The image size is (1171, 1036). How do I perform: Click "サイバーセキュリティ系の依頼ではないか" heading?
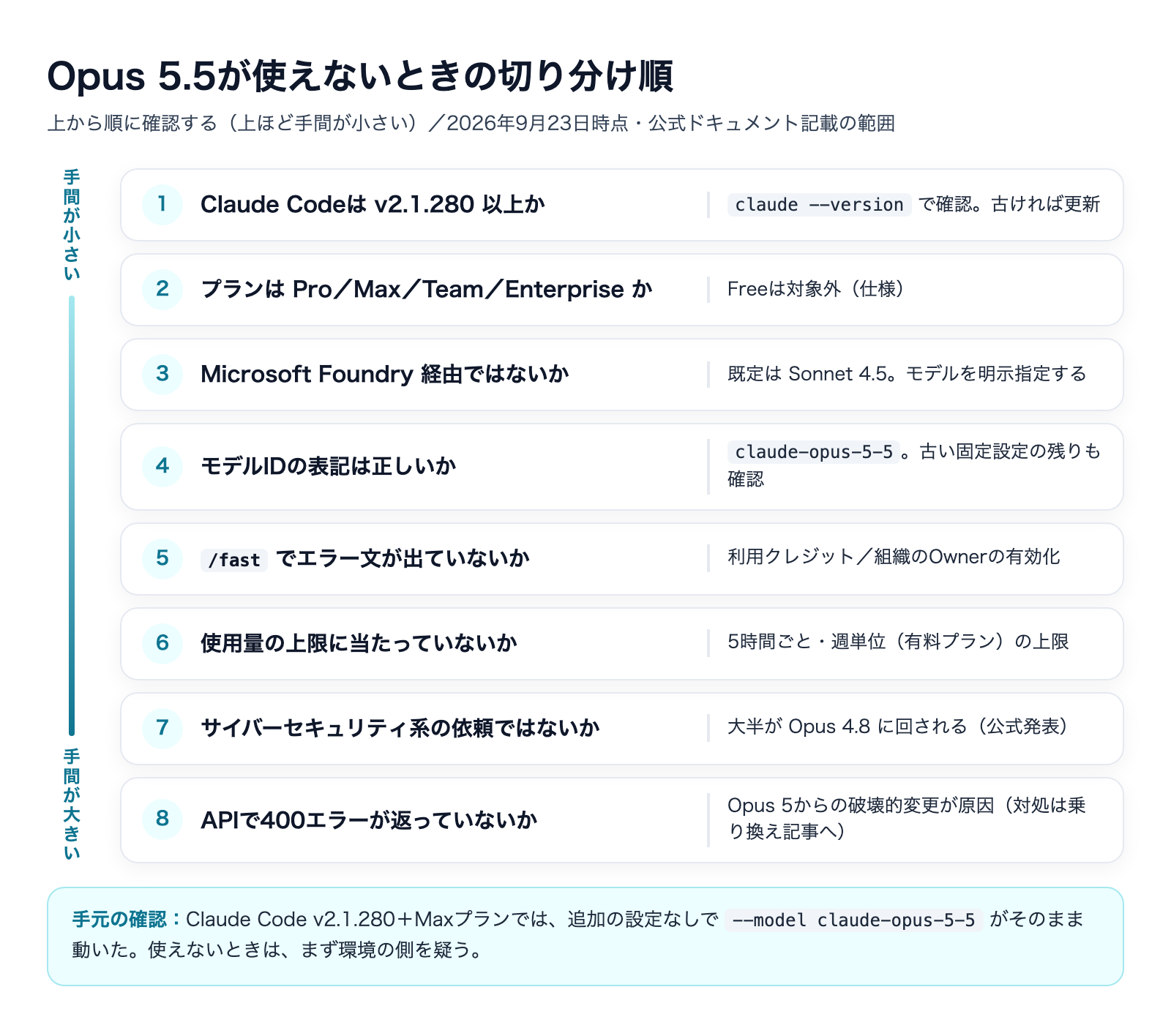coord(400,729)
